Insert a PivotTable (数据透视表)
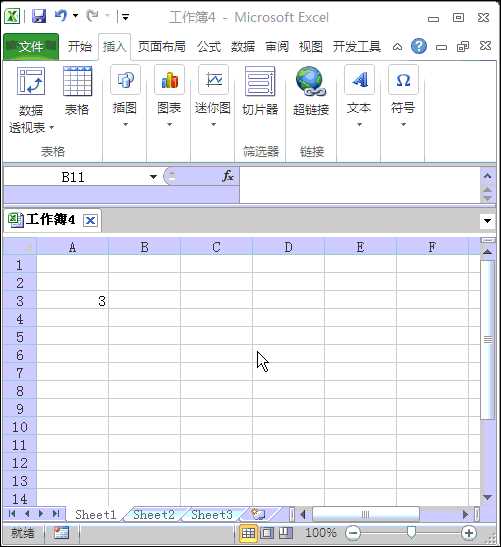The image size is (501, 547). (31, 99)
